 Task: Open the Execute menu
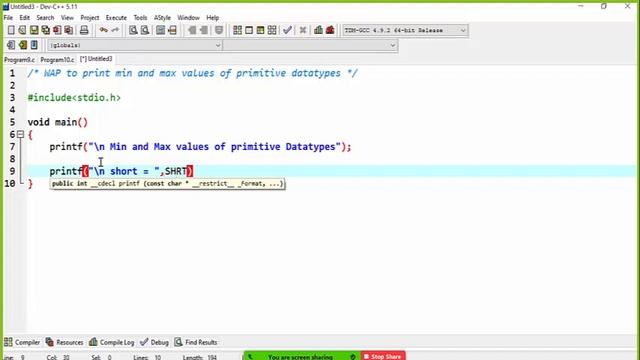click(x=116, y=18)
